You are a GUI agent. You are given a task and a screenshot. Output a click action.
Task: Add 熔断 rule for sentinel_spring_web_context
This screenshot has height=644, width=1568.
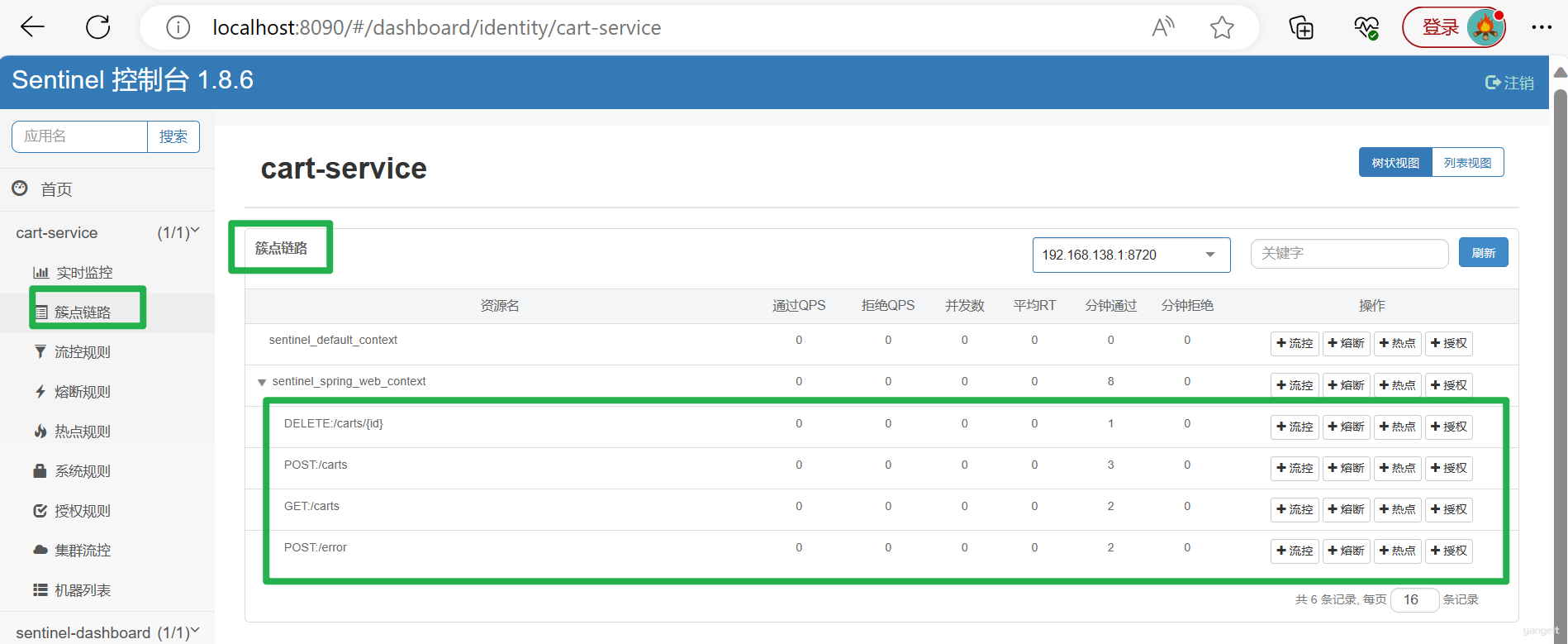click(1346, 385)
